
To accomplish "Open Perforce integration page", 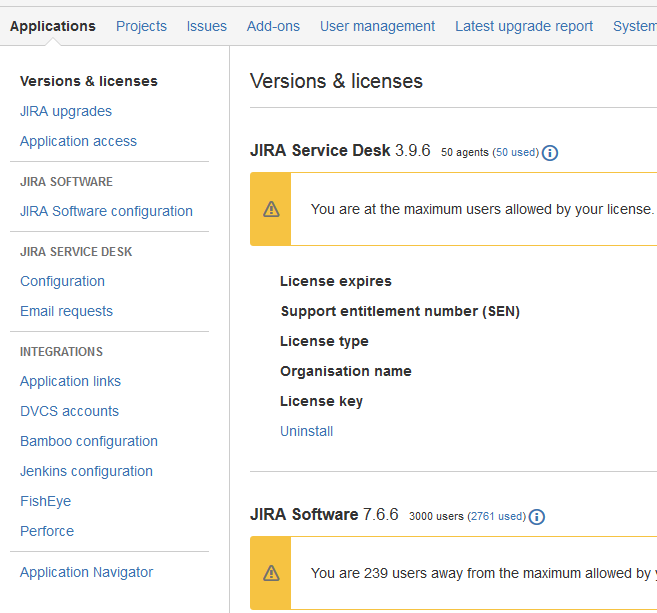I will pos(47,531).
